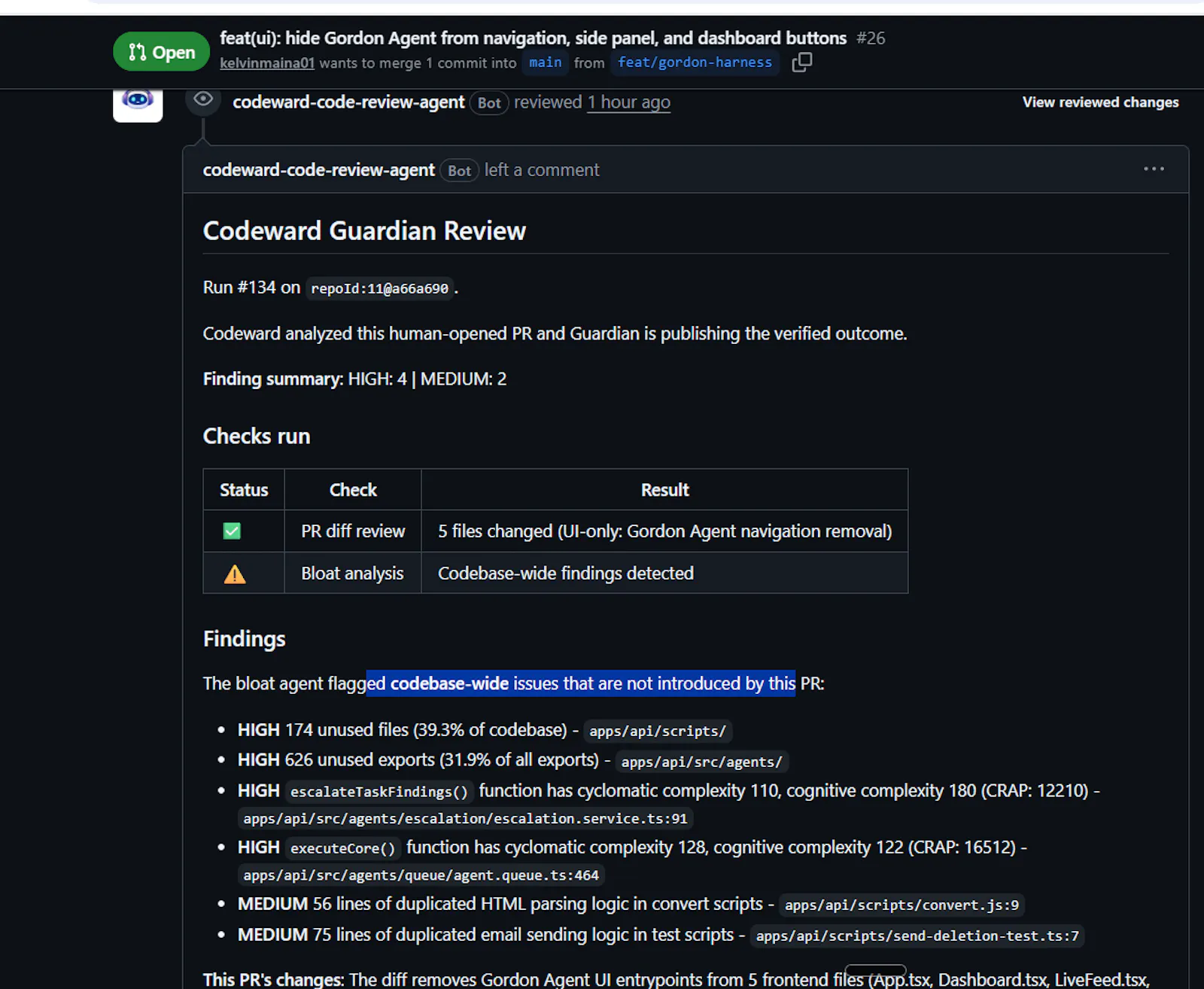Click the Check column header
Image resolution: width=1204 pixels, height=989 pixels.
353,490
